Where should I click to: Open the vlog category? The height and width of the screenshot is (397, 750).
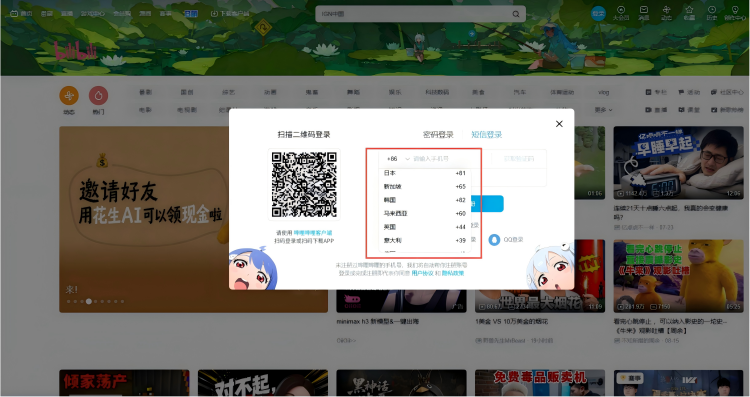pyautogui.click(x=604, y=92)
